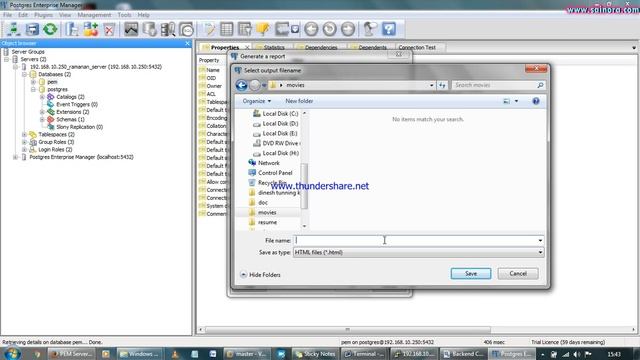The image size is (640, 360).
Task: Click the create new object toolbar icon
Action: pyautogui.click(x=91, y=29)
